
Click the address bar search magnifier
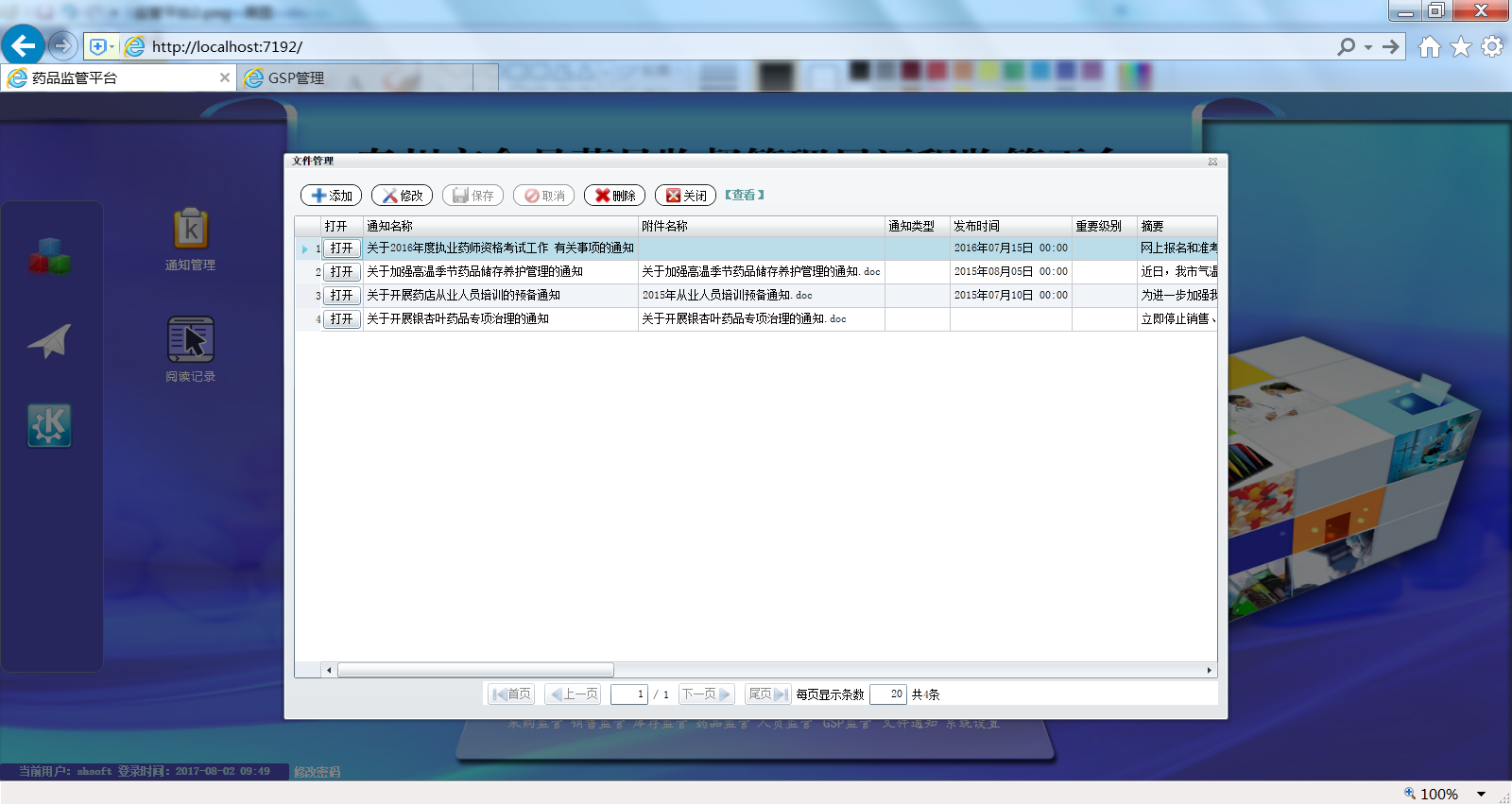(1347, 46)
